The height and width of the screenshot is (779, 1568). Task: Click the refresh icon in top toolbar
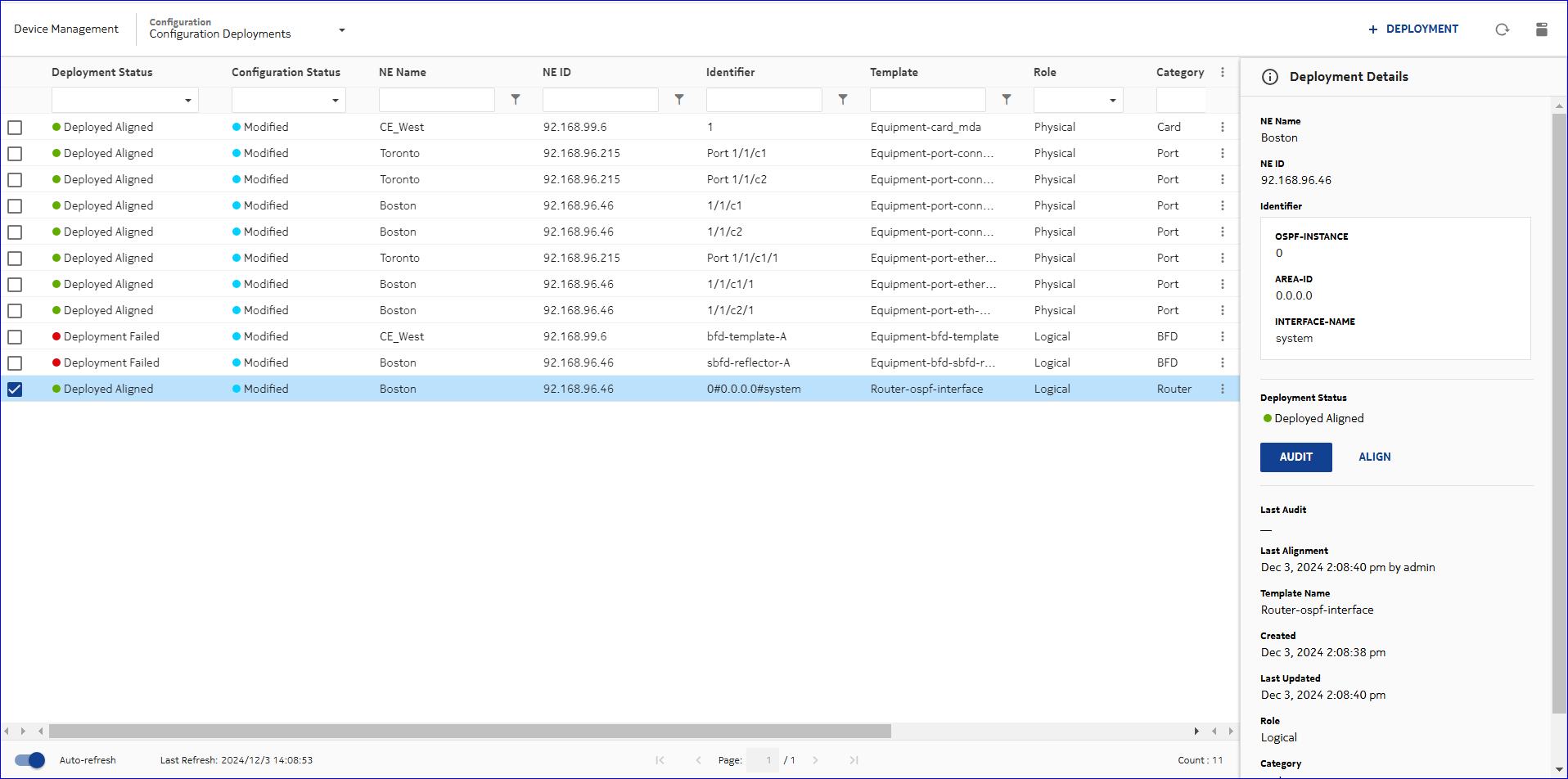[x=1502, y=29]
